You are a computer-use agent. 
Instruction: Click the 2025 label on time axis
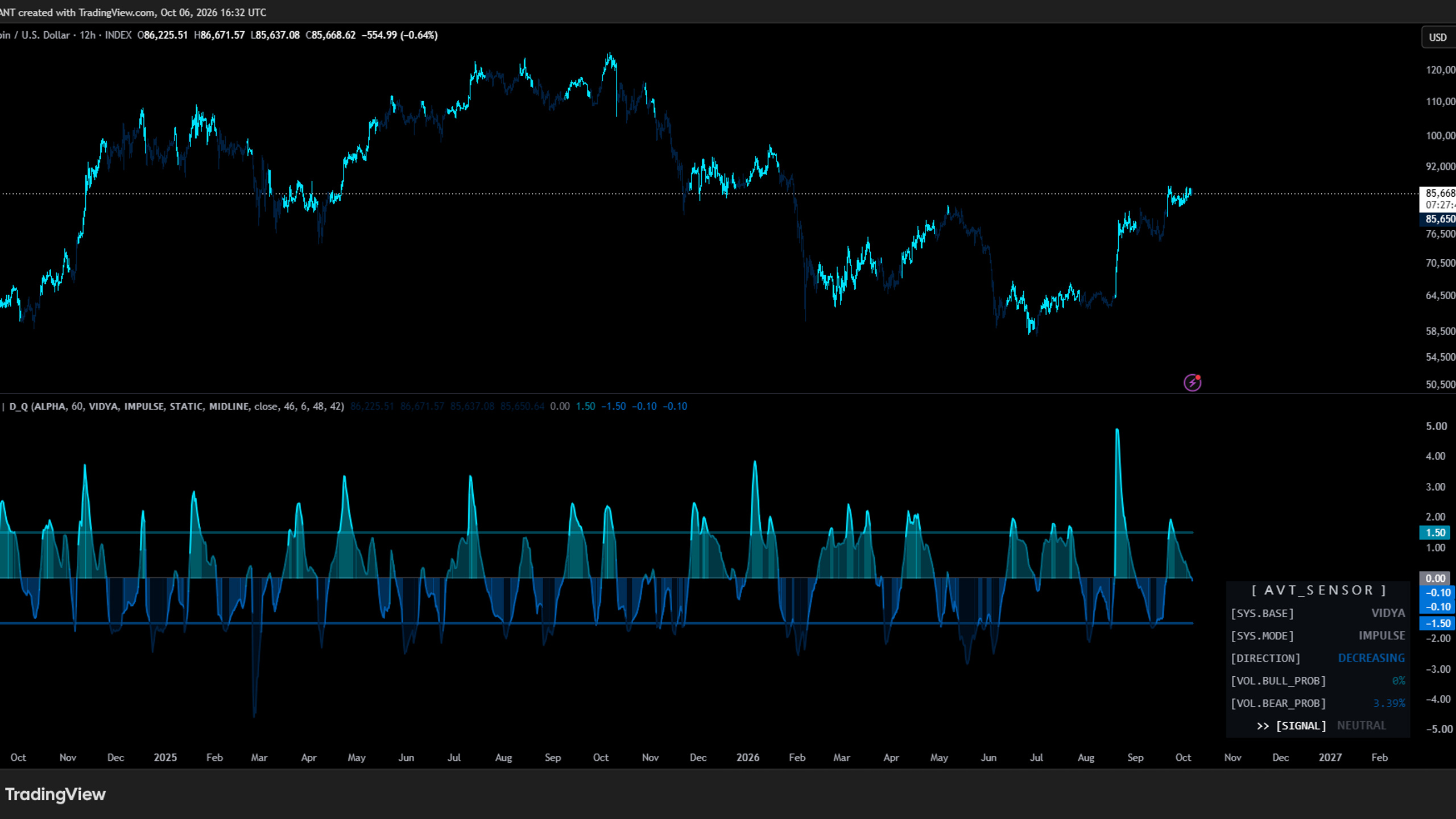165,758
